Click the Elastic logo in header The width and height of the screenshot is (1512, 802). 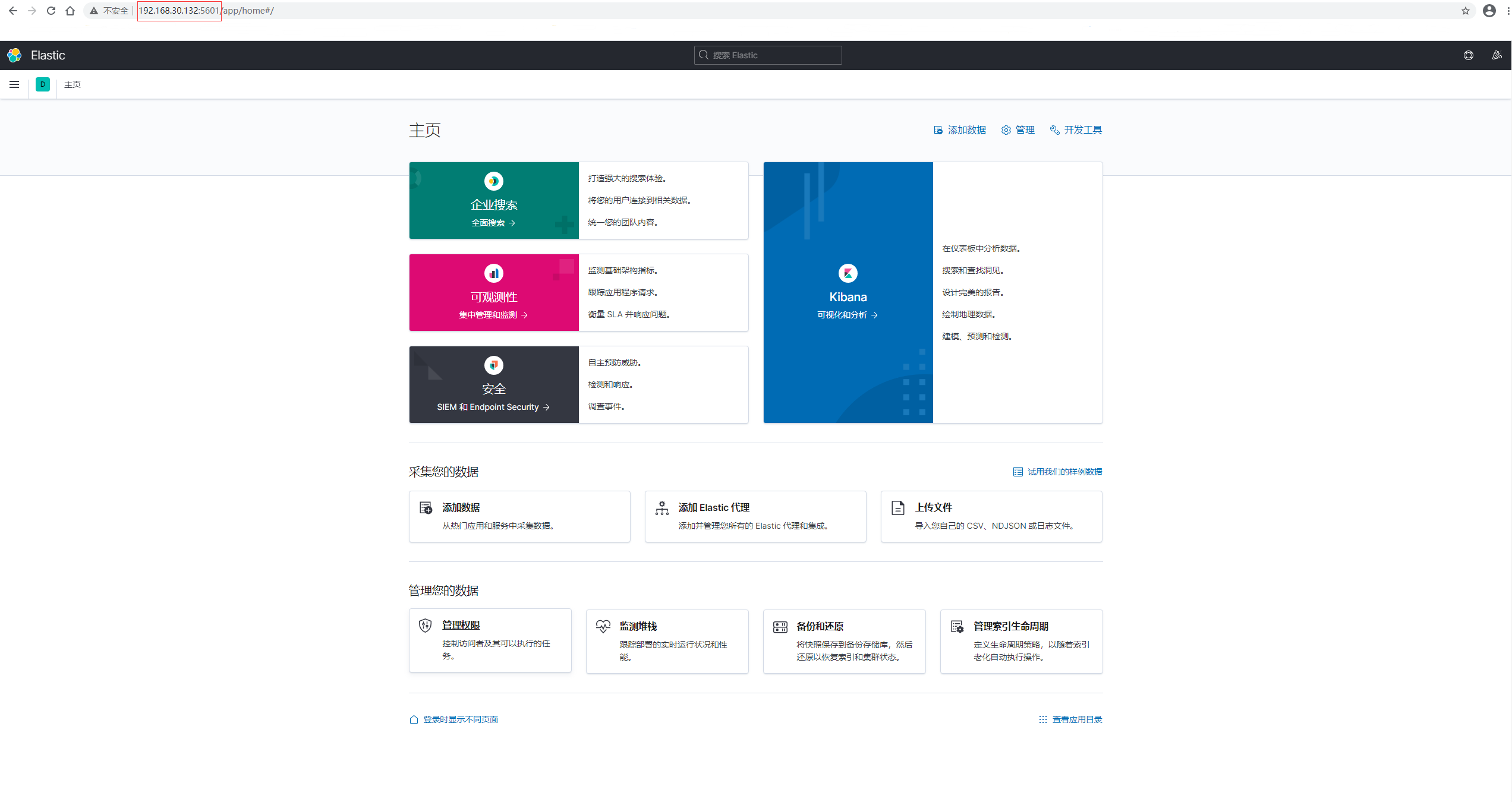(15, 55)
